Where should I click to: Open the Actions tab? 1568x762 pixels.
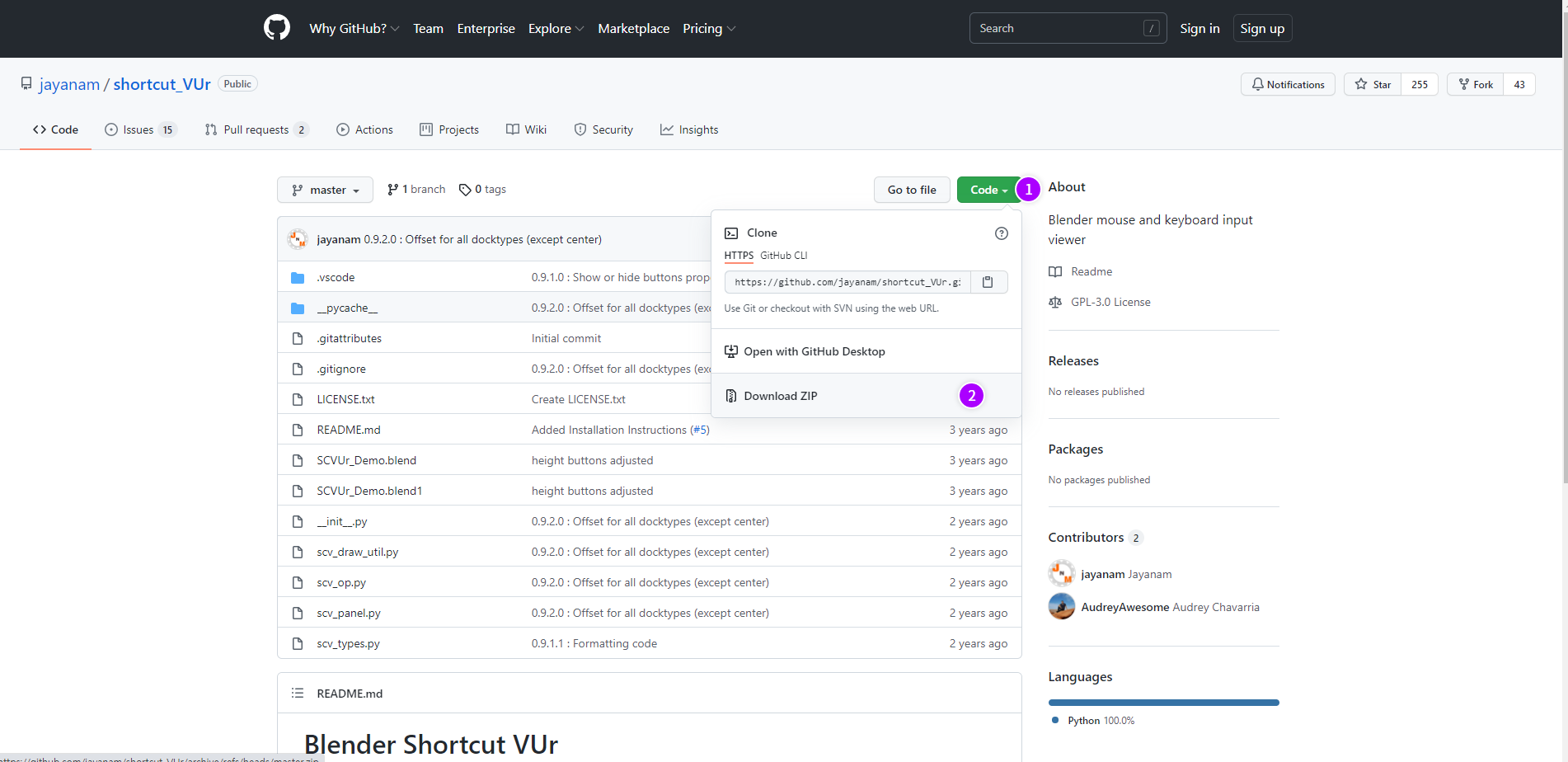(x=364, y=129)
